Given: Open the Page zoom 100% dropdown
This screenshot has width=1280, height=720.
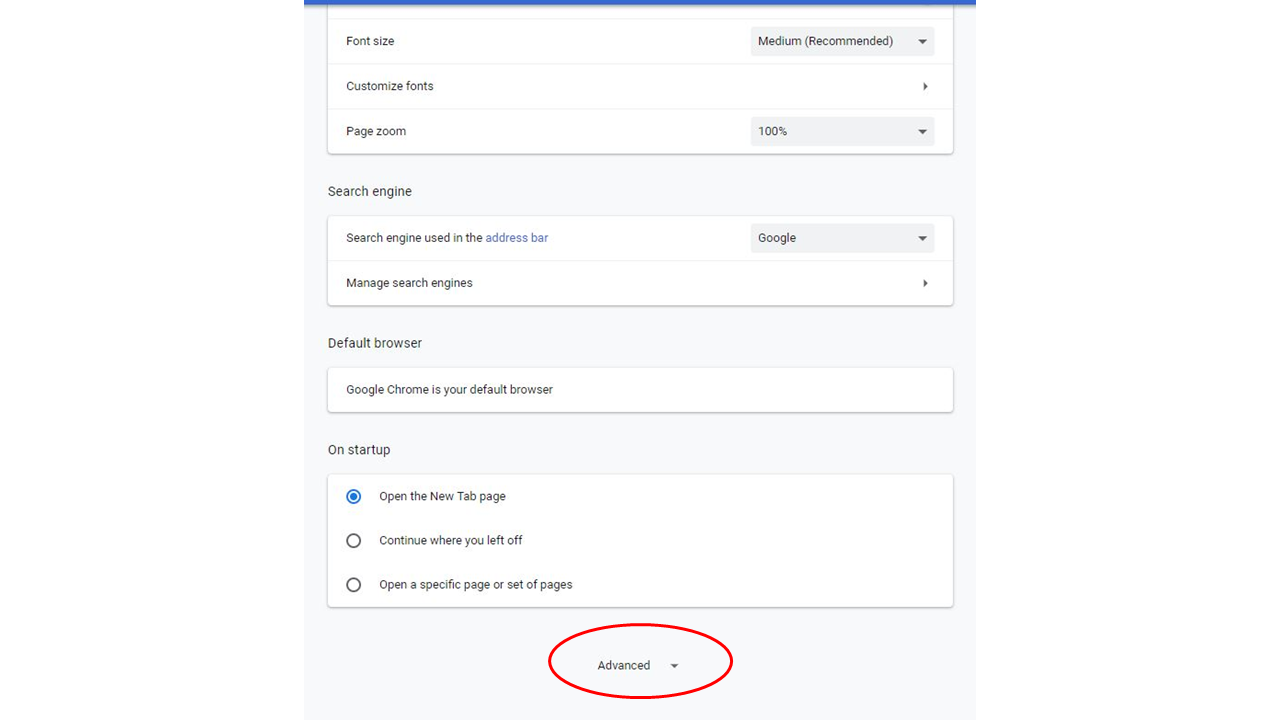Looking at the screenshot, I should coord(842,131).
